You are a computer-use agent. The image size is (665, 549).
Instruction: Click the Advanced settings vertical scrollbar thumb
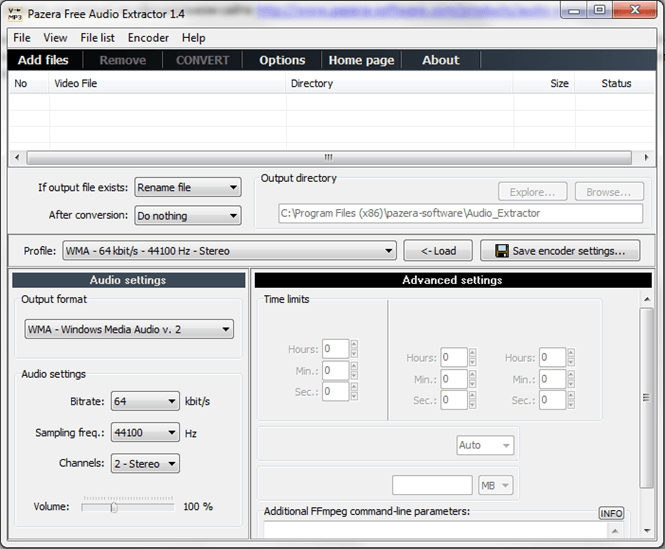pos(646,398)
